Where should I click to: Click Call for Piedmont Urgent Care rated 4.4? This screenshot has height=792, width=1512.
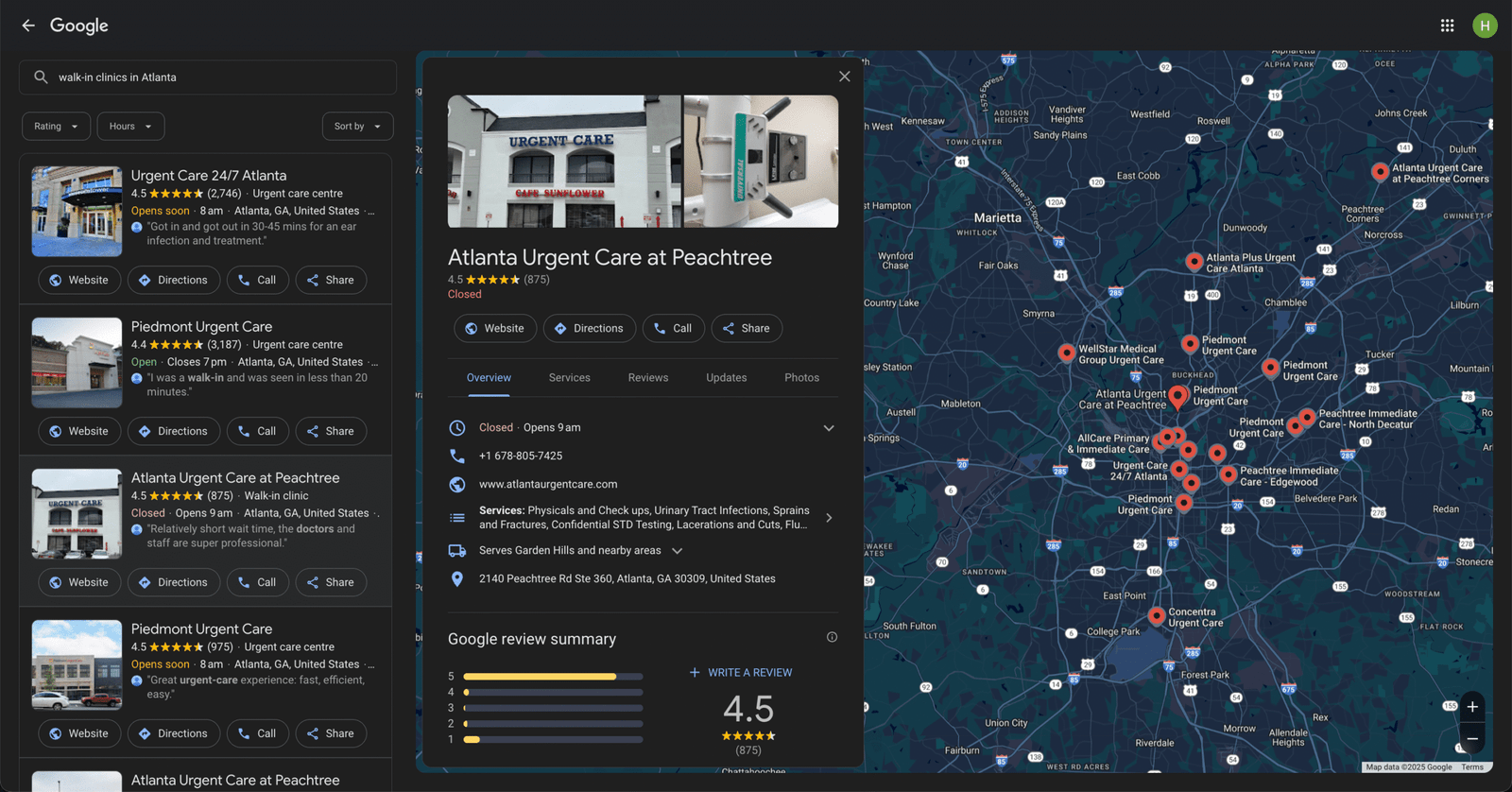(x=258, y=432)
